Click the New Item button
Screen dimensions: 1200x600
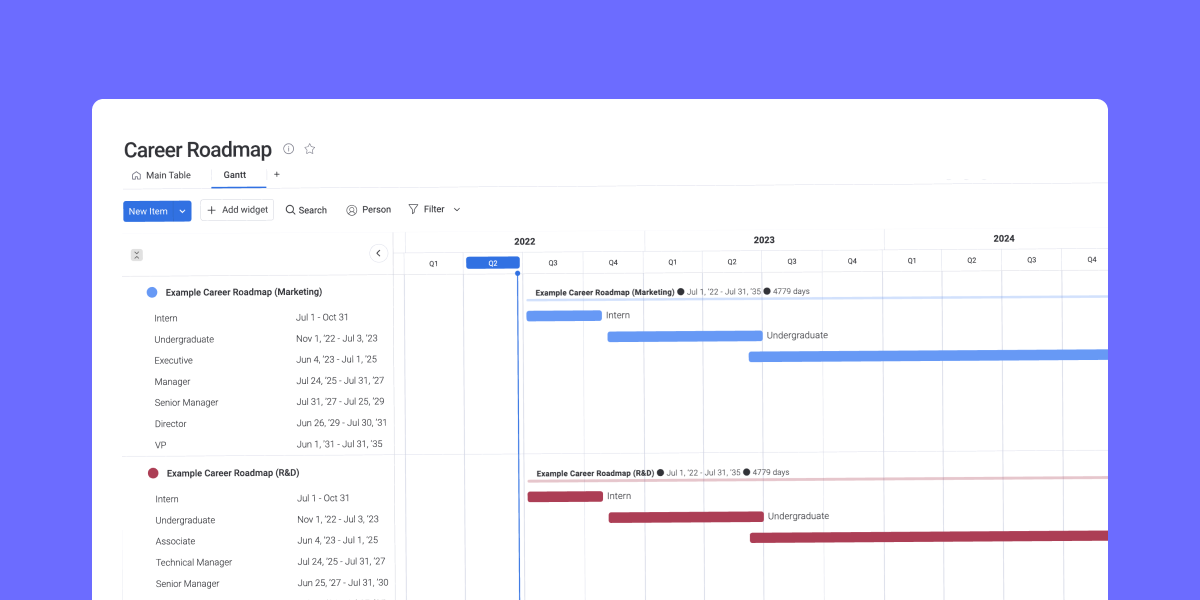[148, 211]
